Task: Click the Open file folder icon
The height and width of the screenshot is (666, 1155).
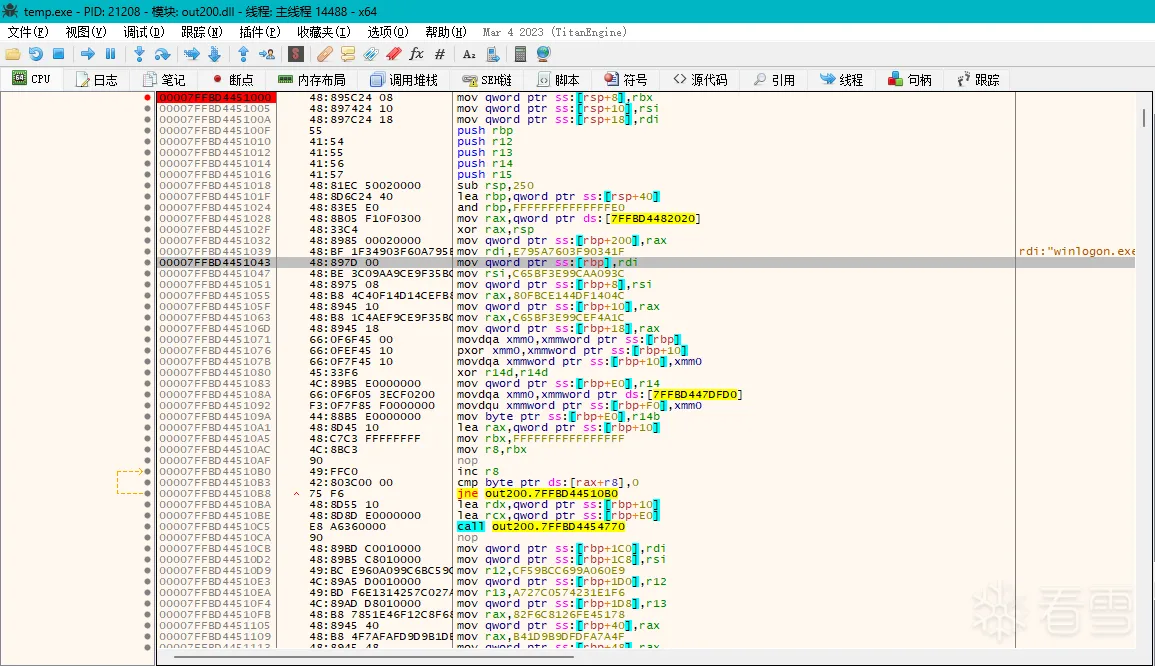Action: 13,54
